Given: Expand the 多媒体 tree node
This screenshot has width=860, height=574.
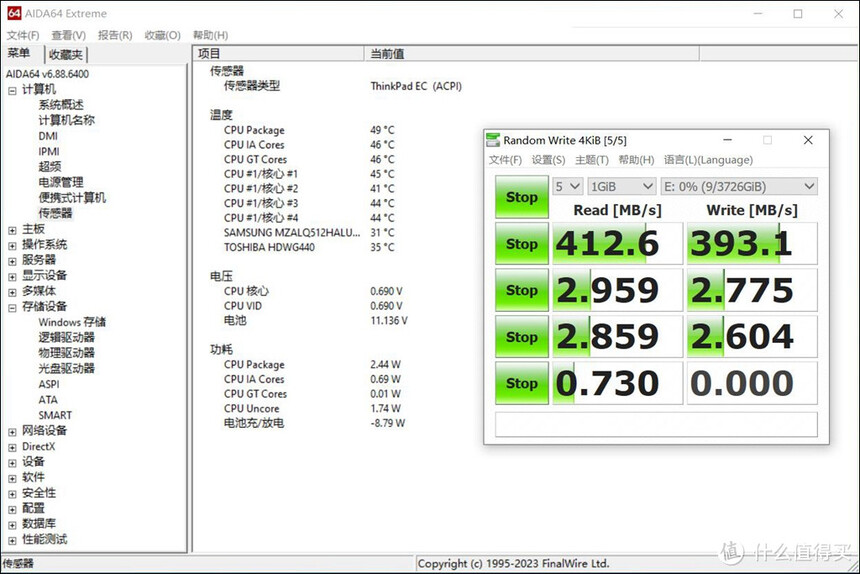Looking at the screenshot, I should (12, 292).
